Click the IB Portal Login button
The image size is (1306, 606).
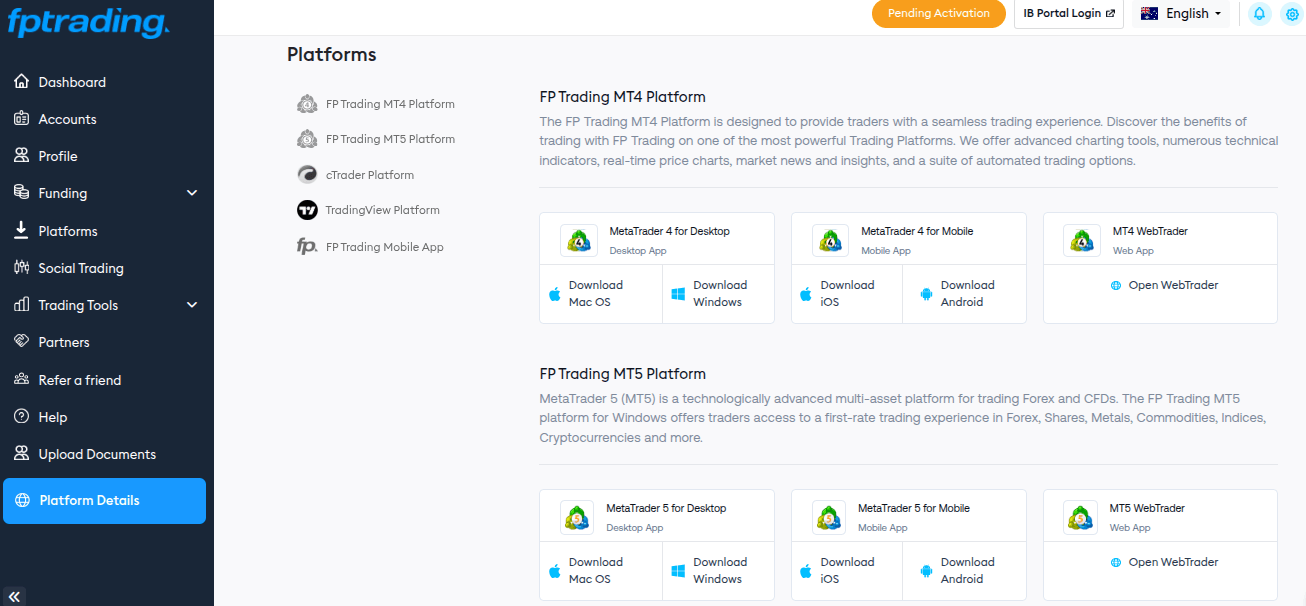tap(1069, 14)
